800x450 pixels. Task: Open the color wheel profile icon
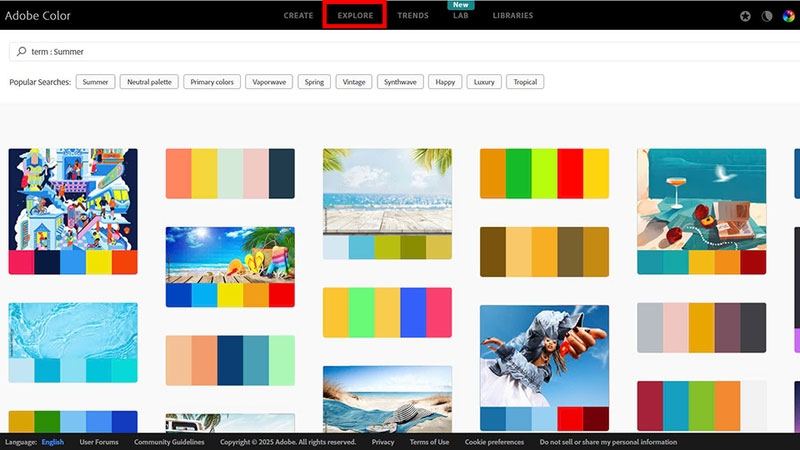point(788,16)
